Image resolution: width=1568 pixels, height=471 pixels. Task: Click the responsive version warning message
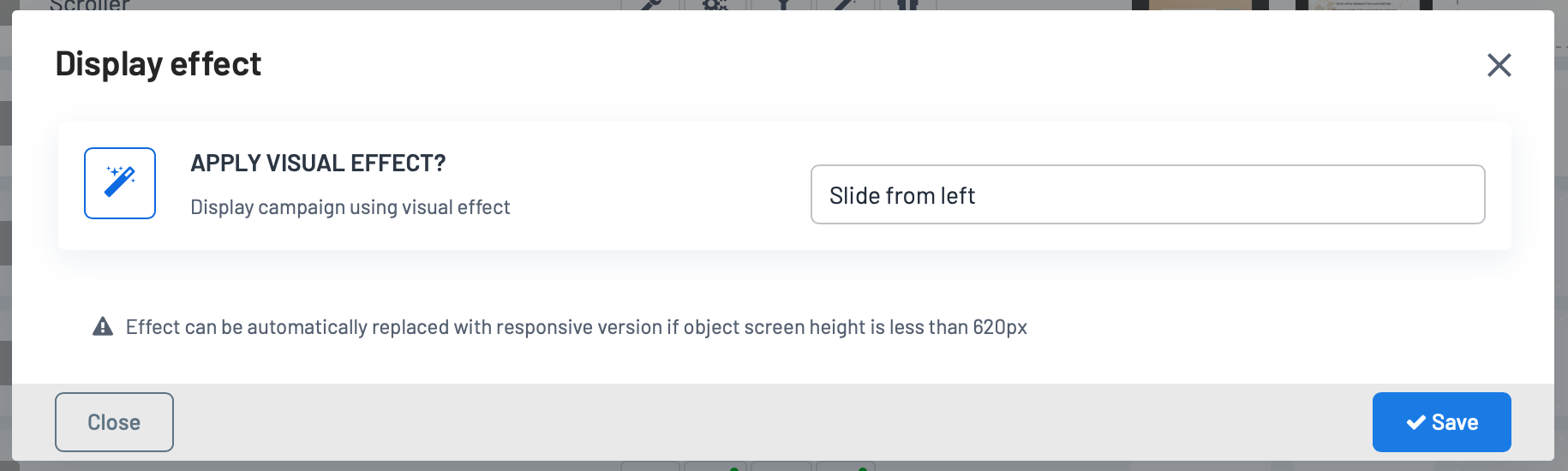(577, 327)
